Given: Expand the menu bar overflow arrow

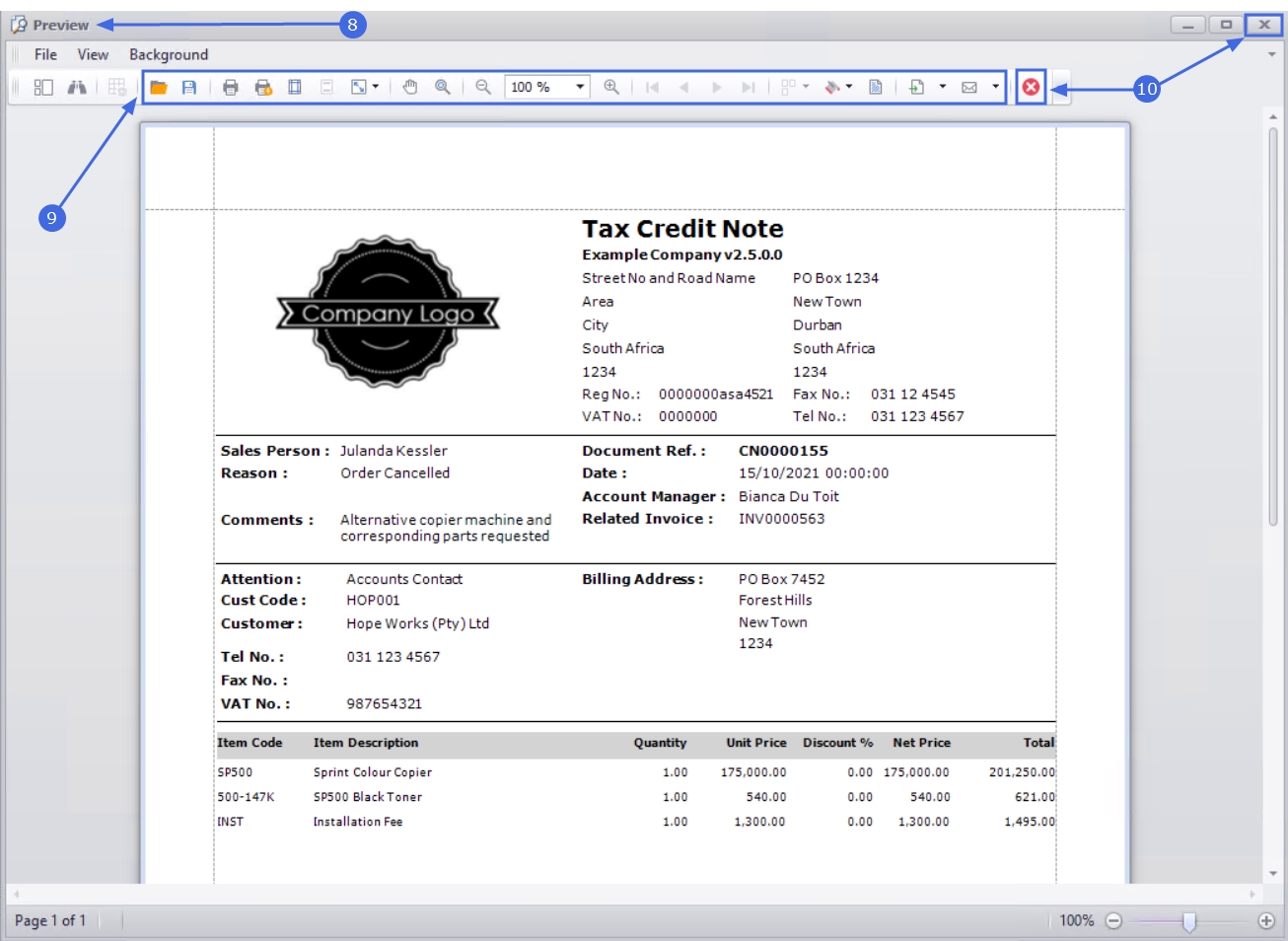Looking at the screenshot, I should (x=1271, y=54).
